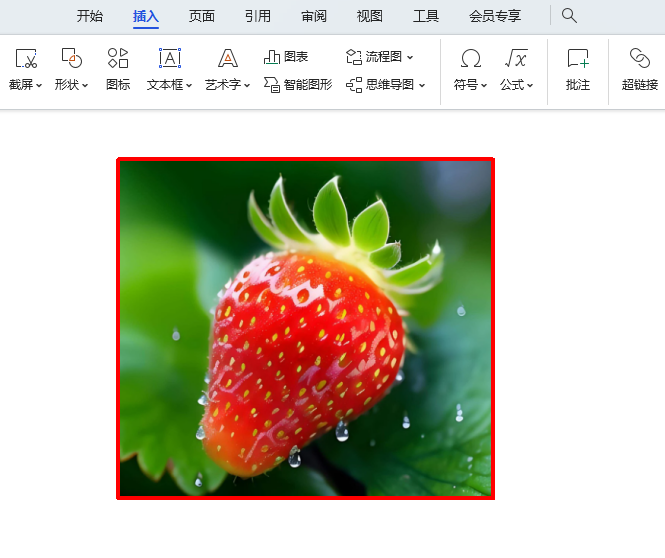Expand the 形状 dropdown arrow
The height and width of the screenshot is (558, 665).
pos(85,85)
